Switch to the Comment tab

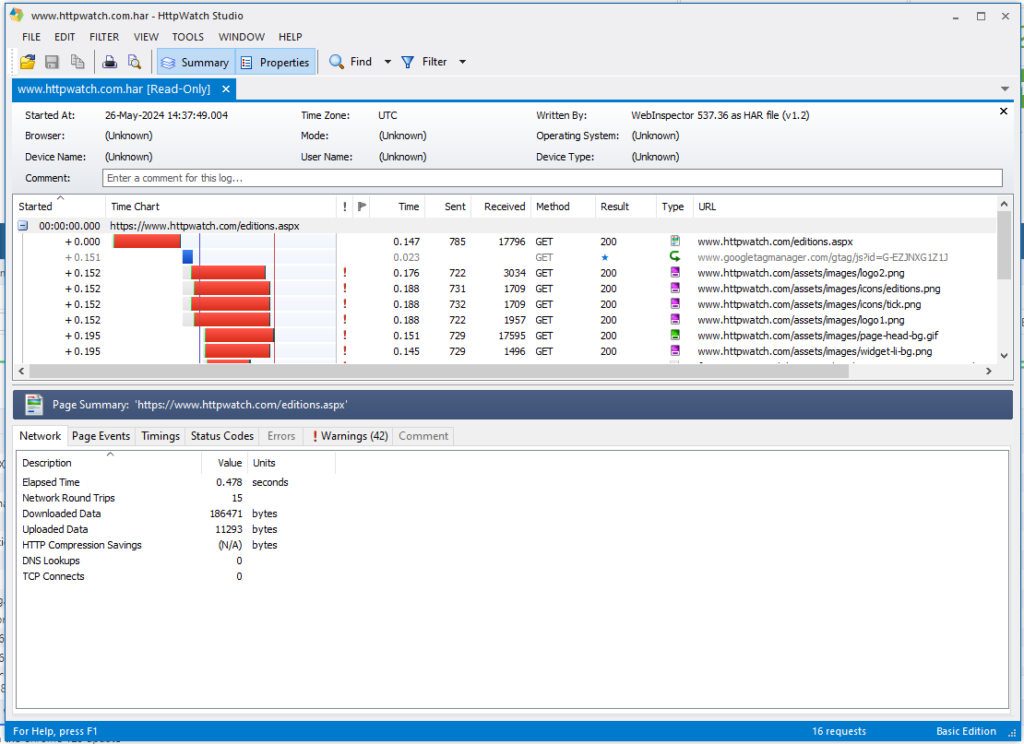click(x=423, y=436)
